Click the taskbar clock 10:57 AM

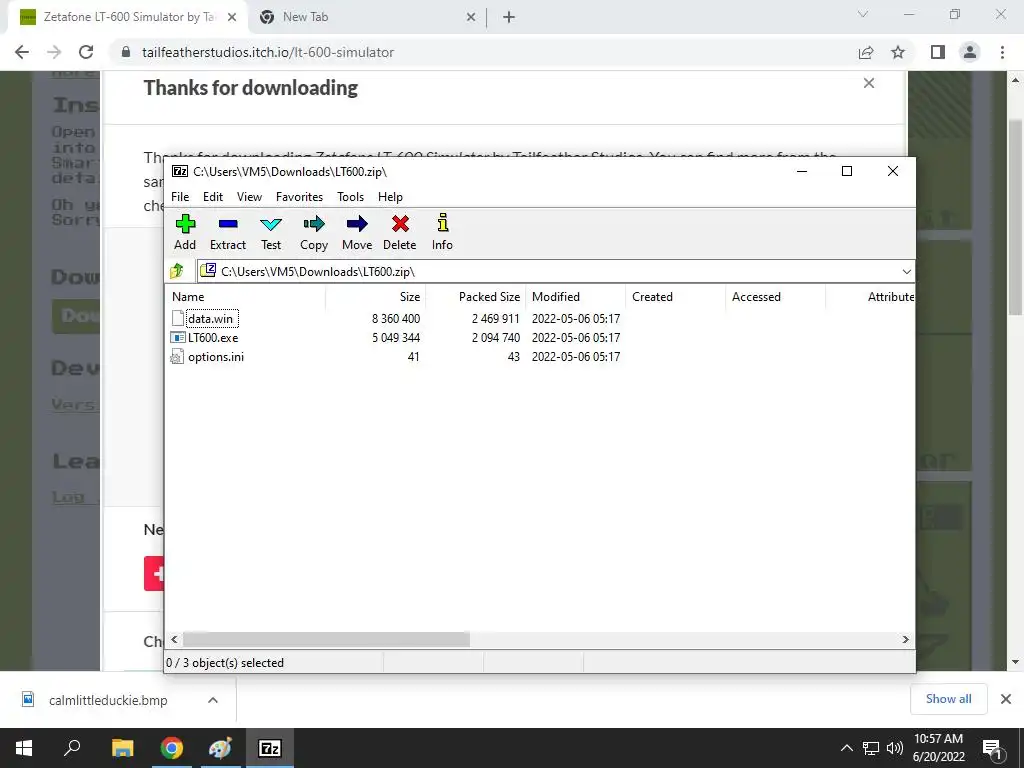click(938, 739)
